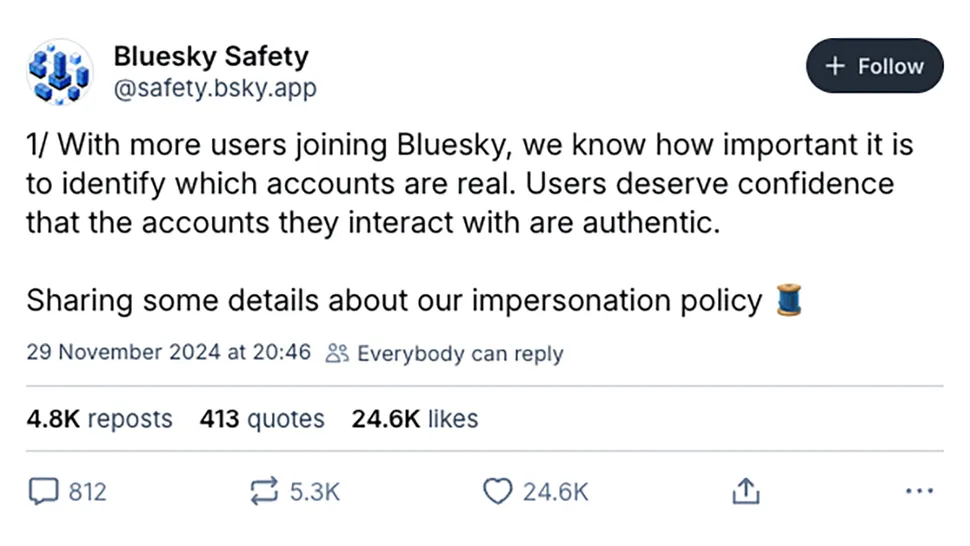The width and height of the screenshot is (970, 546).
Task: Toggle the like heart icon
Action: click(x=497, y=491)
